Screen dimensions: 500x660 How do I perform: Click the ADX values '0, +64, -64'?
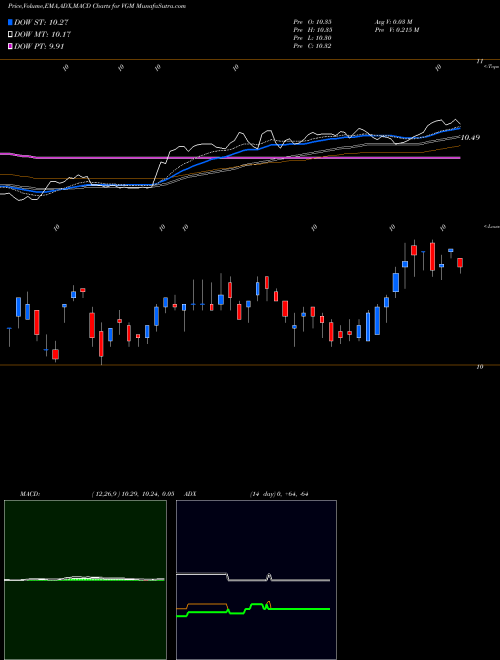291,494
